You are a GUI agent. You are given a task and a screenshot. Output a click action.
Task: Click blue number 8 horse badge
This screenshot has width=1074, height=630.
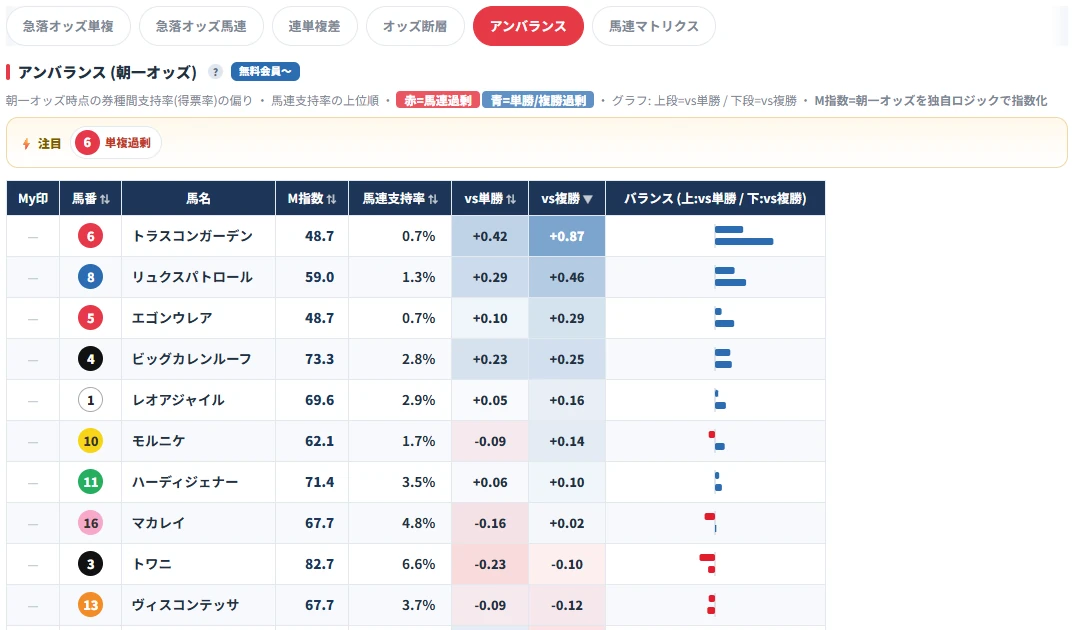[x=90, y=277]
